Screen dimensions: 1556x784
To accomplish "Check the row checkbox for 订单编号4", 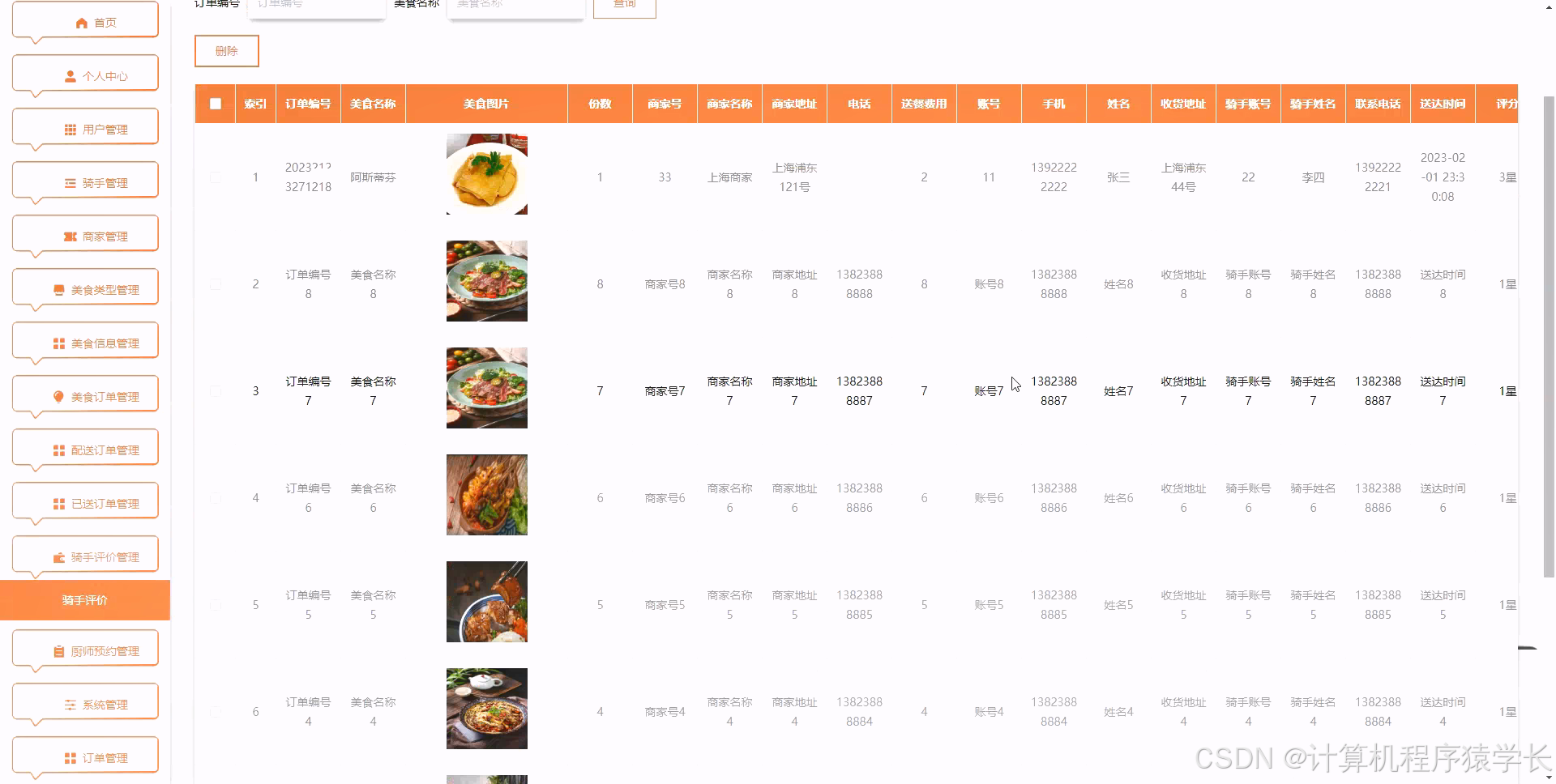I will point(216,712).
